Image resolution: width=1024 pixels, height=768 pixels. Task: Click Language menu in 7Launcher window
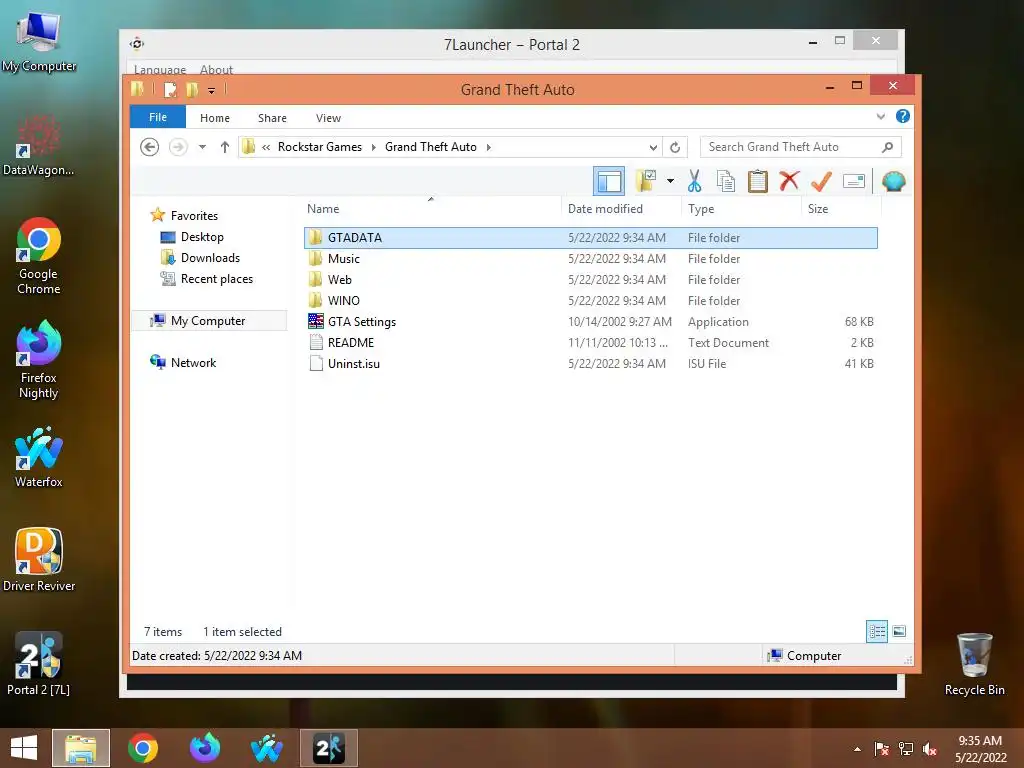point(160,69)
